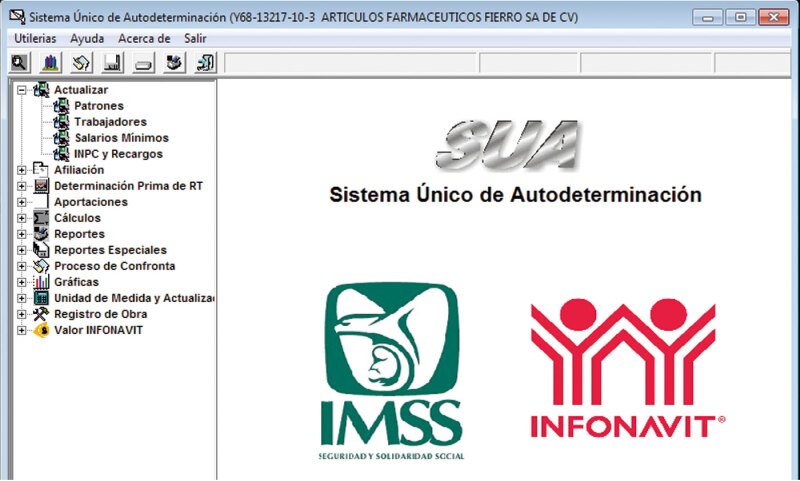Click the Actualizar node icon
This screenshot has width=800, height=481.
[x=41, y=90]
